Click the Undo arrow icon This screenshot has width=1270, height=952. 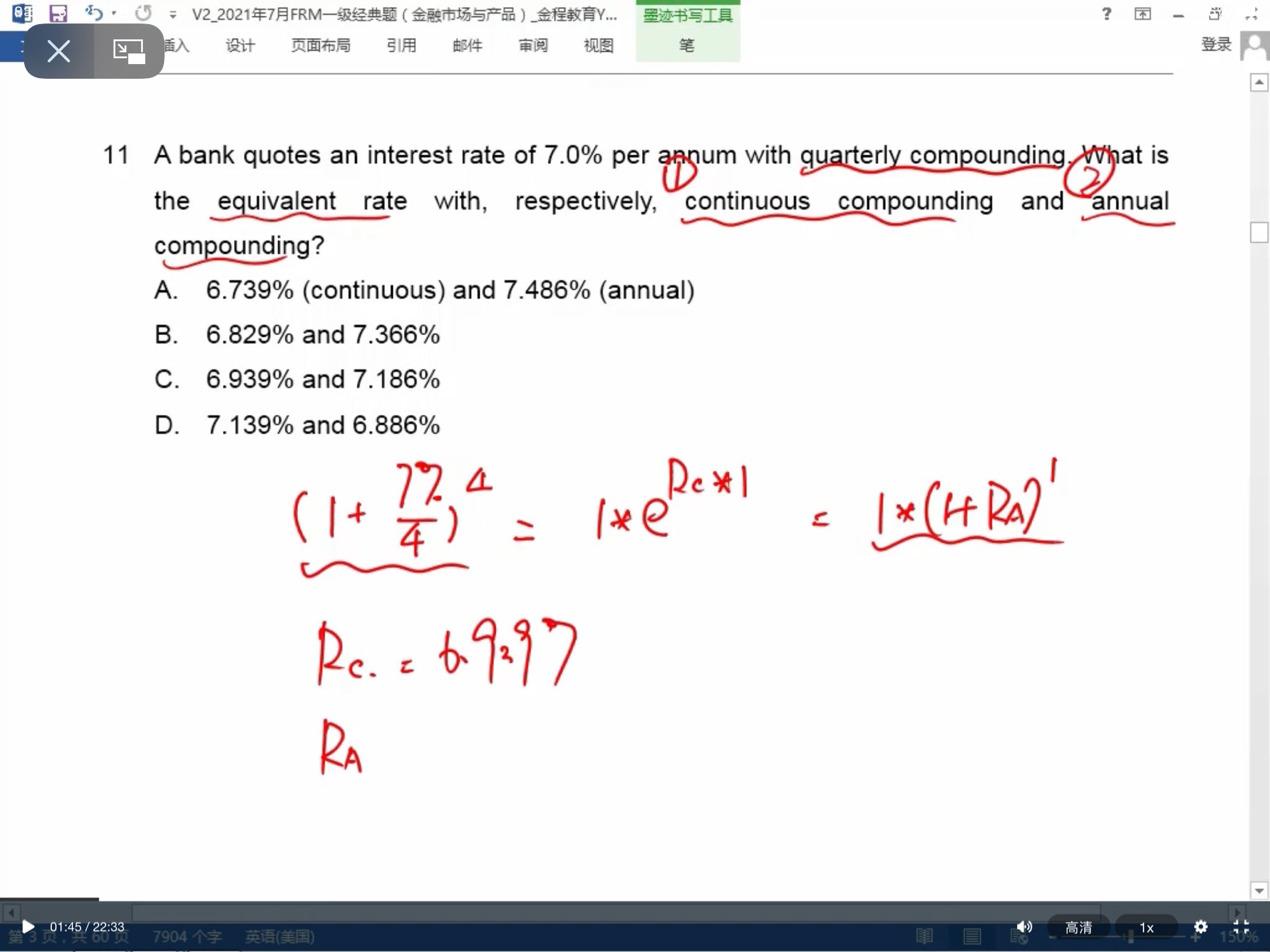[94, 13]
